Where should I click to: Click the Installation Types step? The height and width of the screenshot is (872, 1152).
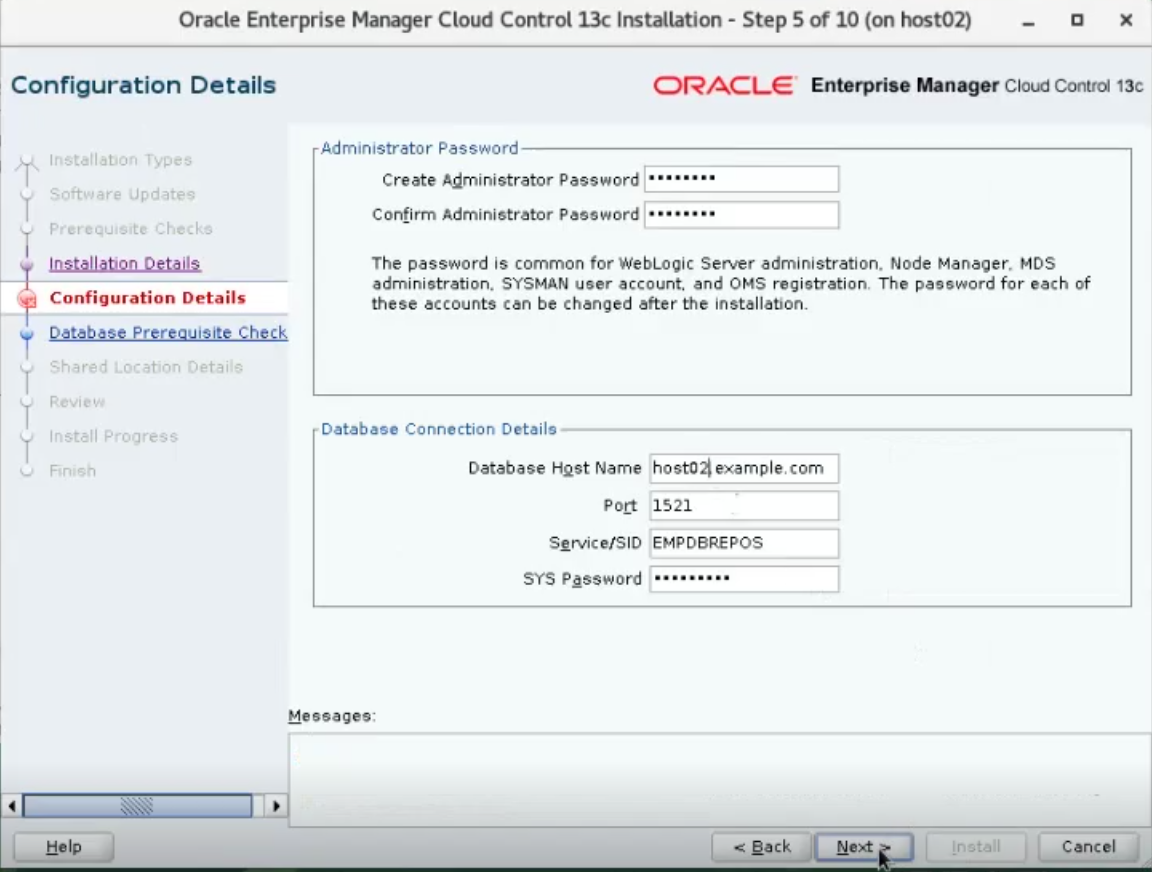(x=120, y=159)
